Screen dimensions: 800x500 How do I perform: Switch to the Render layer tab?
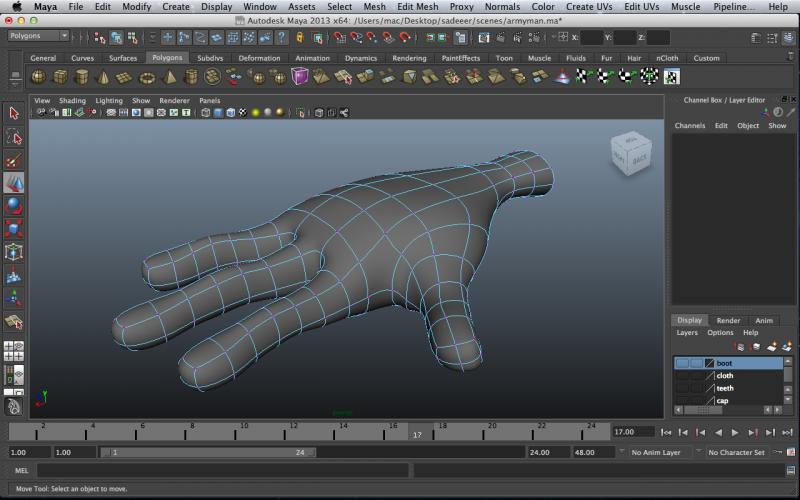(728, 320)
